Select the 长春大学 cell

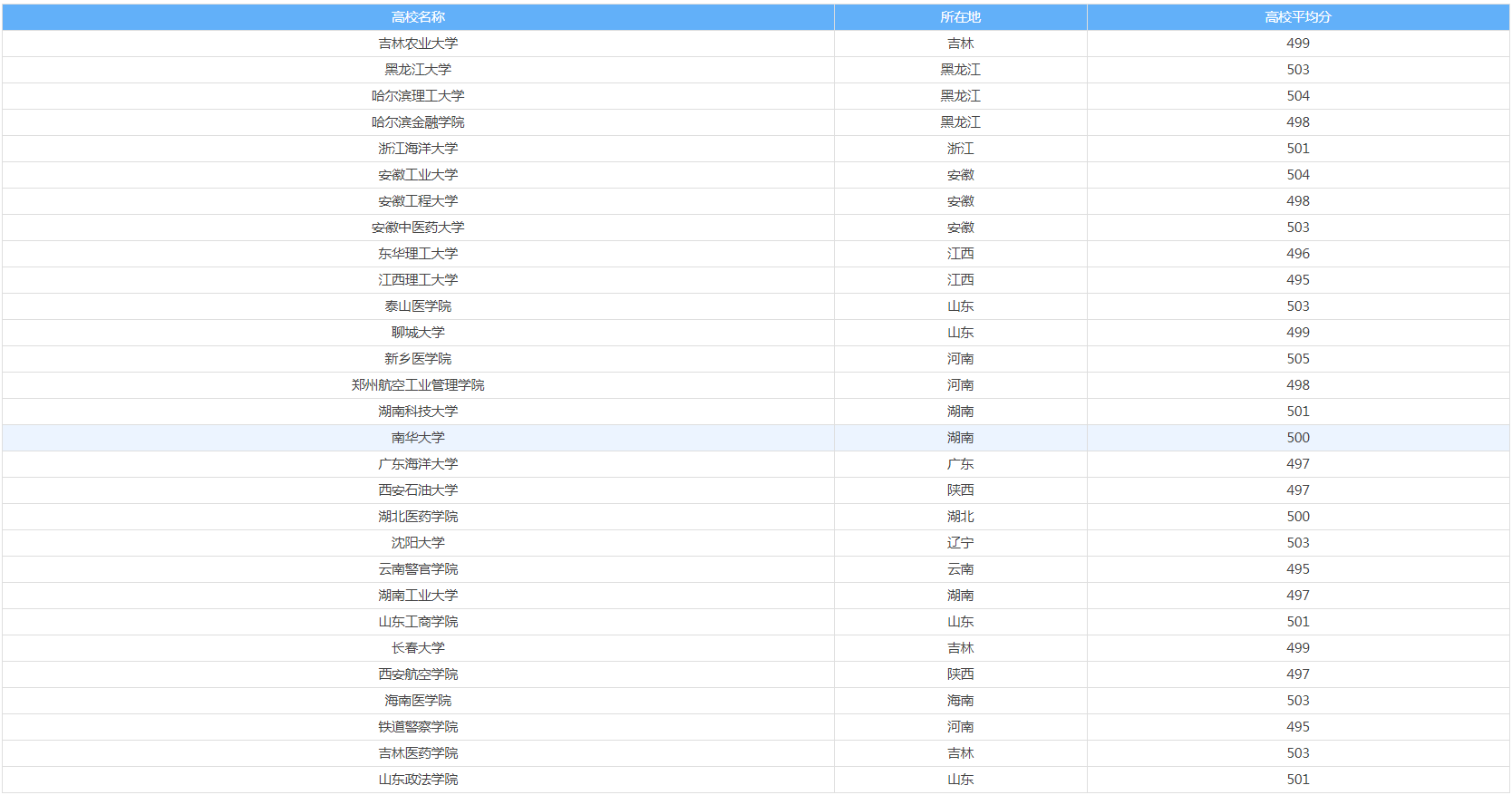click(x=418, y=648)
